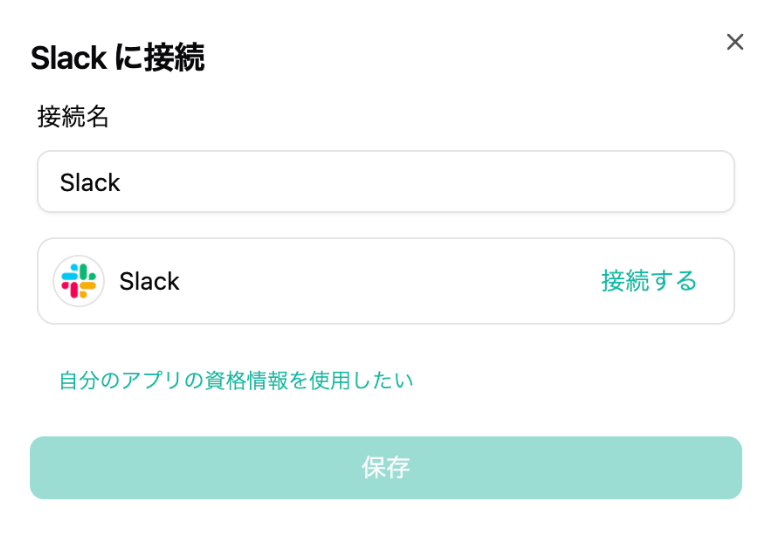The width and height of the screenshot is (766, 536).
Task: Click the word Slack in dialog heading
Action: tap(68, 58)
